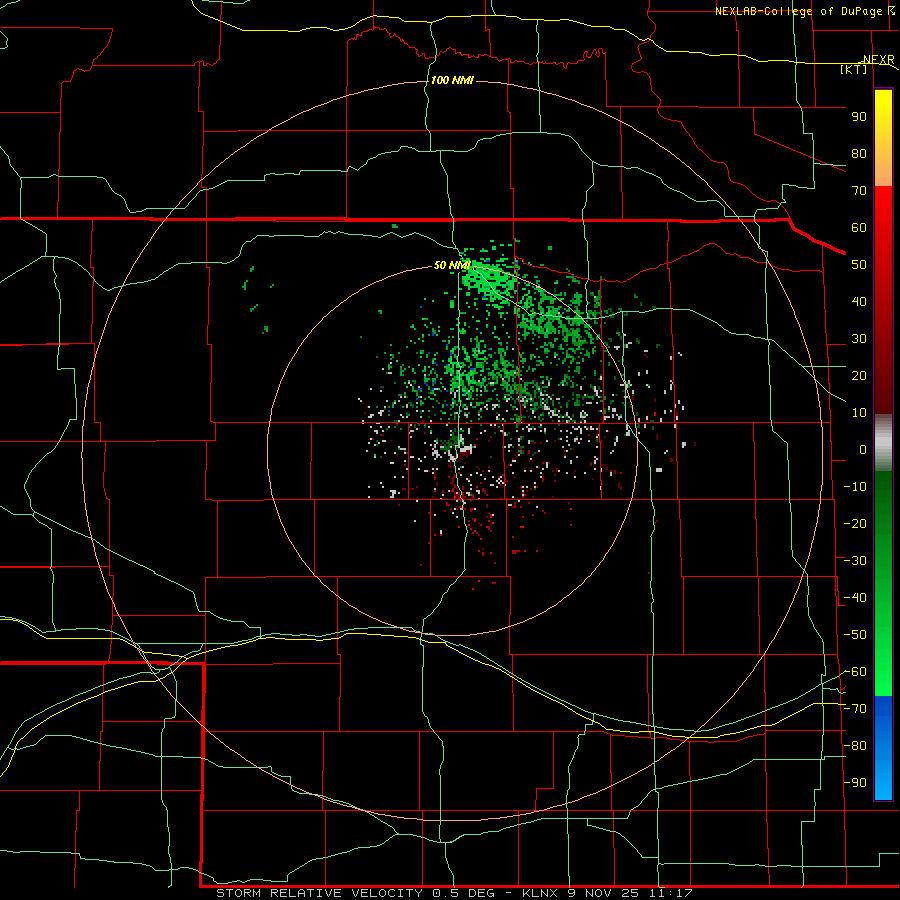This screenshot has height=900, width=900.
Task: Select the 40 value on velocity scale
Action: click(859, 301)
